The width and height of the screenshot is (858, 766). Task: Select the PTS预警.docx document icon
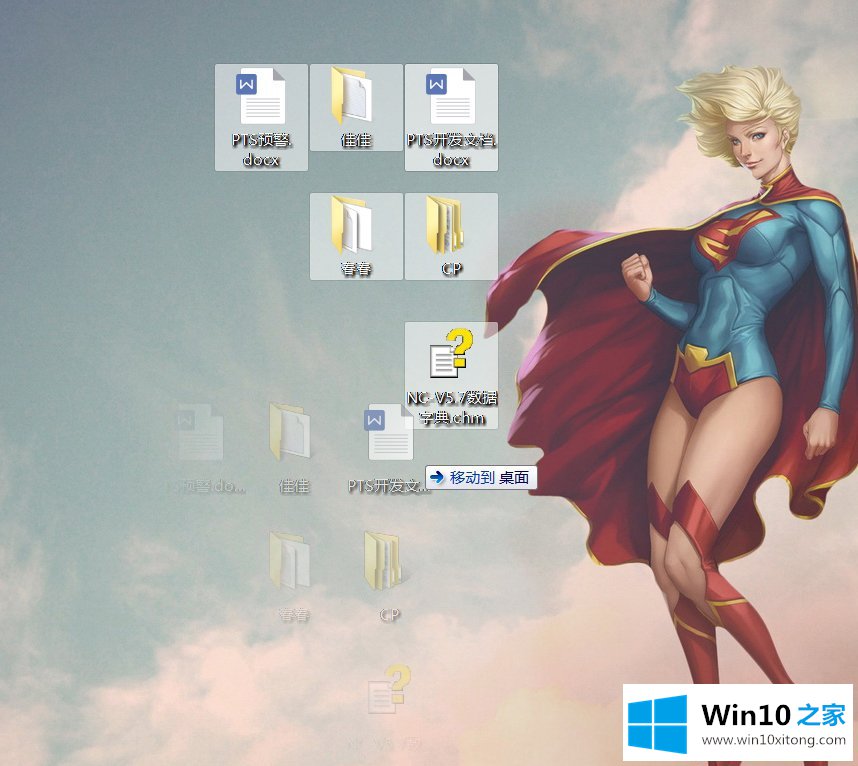(261, 96)
